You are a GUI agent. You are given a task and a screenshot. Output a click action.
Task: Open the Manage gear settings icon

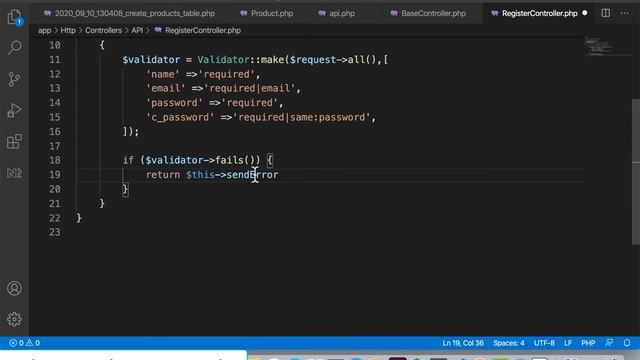tap(14, 319)
